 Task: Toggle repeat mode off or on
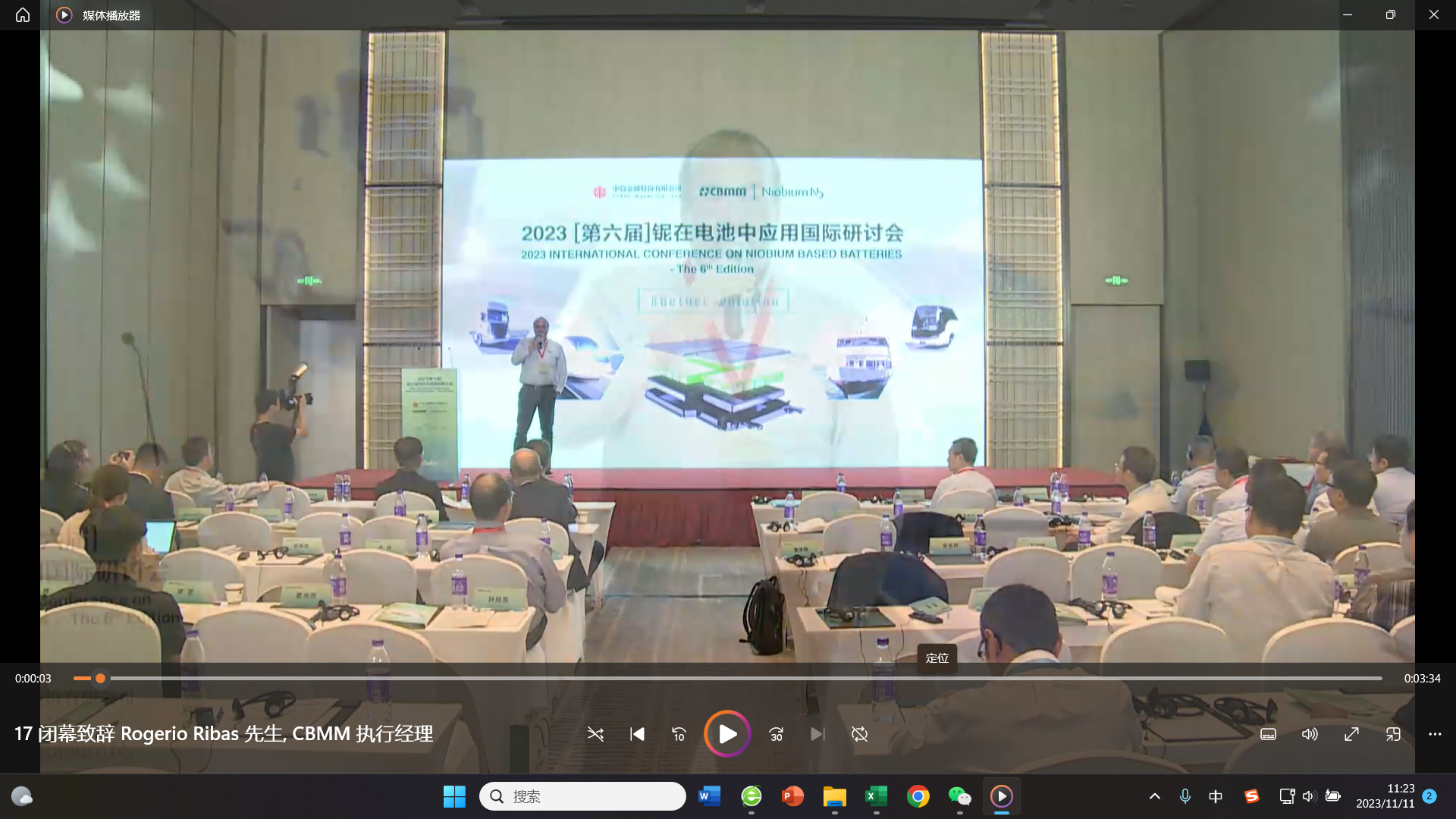click(x=859, y=734)
